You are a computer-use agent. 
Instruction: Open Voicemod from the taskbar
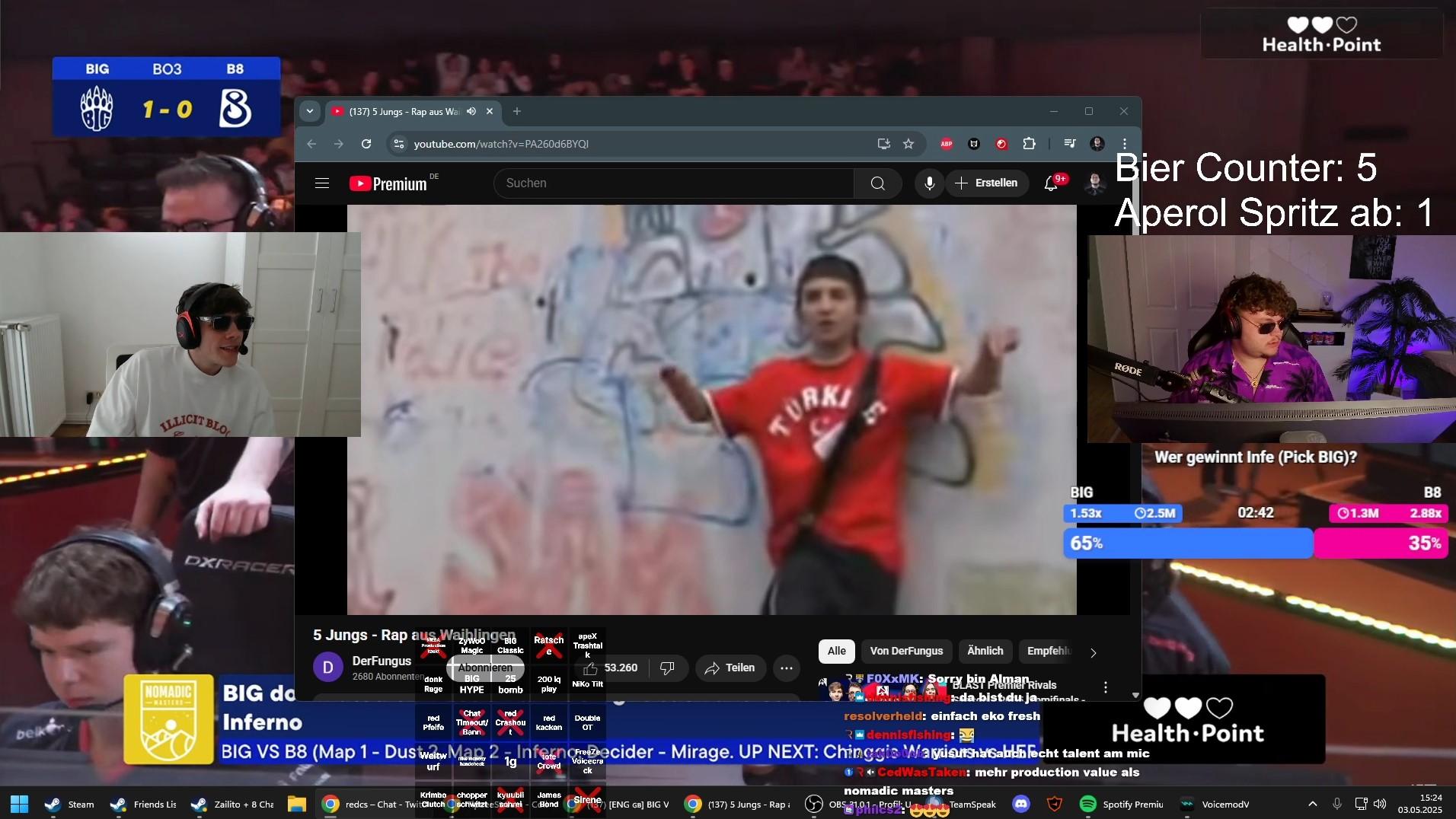1215,804
